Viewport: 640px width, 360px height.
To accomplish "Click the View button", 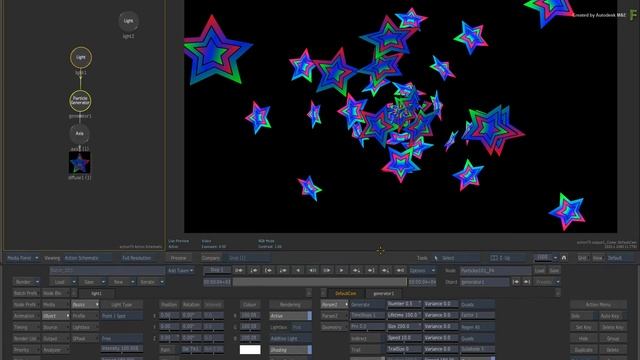I will pyautogui.click(x=597, y=258).
